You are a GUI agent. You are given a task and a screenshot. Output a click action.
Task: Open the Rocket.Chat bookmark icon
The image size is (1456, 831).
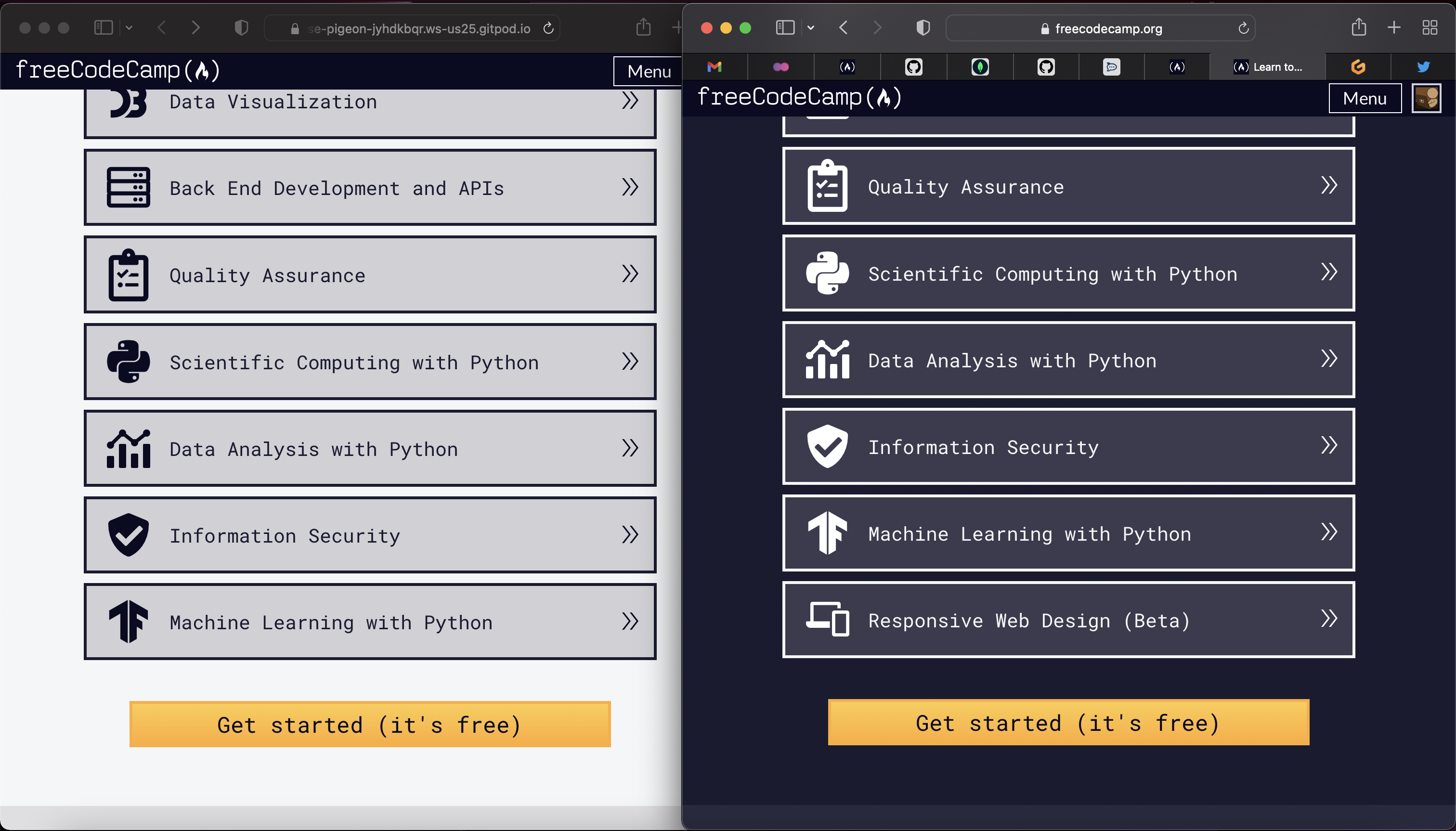coord(1111,67)
